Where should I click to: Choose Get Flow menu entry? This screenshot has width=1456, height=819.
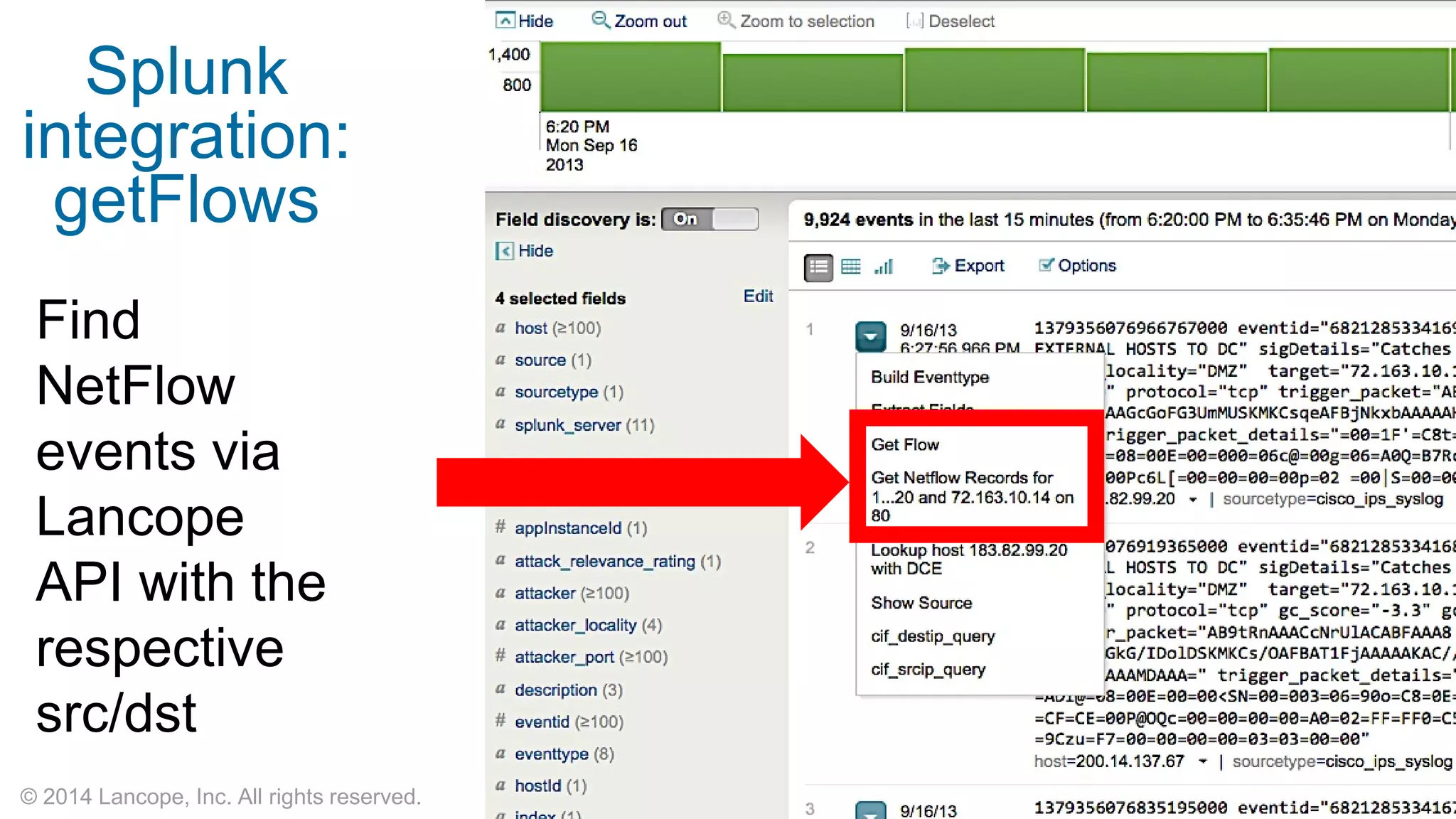[x=905, y=444]
